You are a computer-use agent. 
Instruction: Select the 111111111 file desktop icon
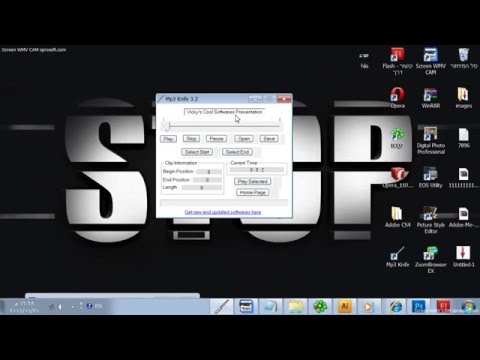coord(464,178)
